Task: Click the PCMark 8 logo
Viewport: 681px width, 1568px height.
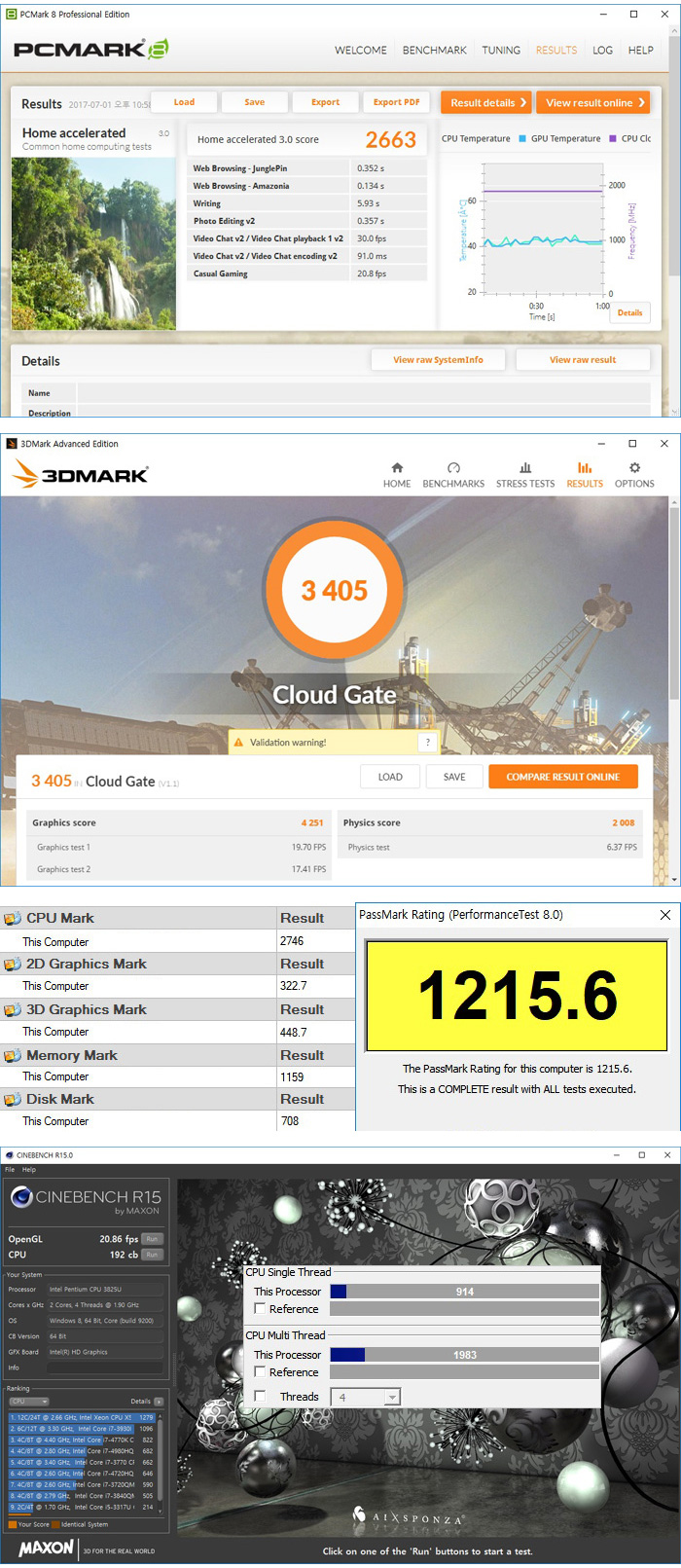Action: pyautogui.click(x=90, y=50)
